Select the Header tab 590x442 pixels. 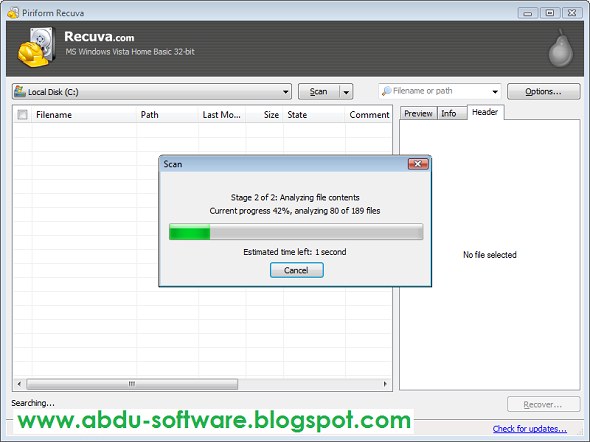click(x=485, y=112)
